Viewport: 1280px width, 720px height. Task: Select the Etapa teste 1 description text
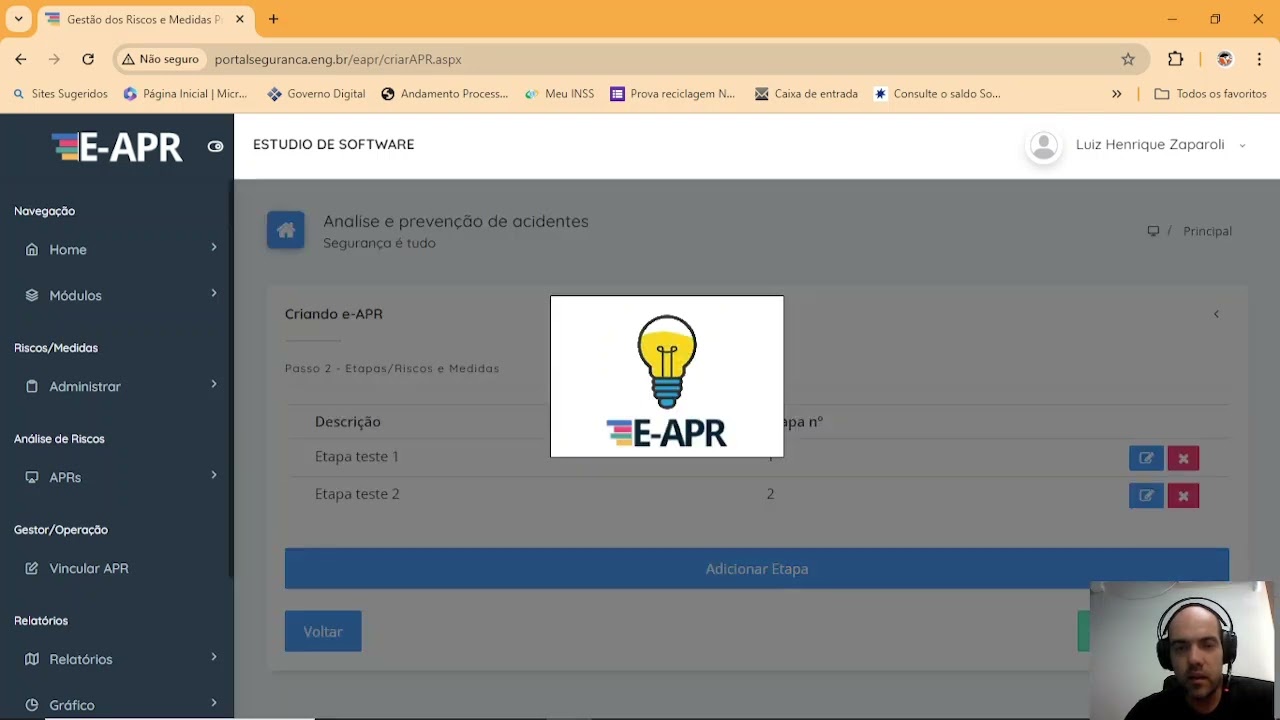[x=357, y=456]
